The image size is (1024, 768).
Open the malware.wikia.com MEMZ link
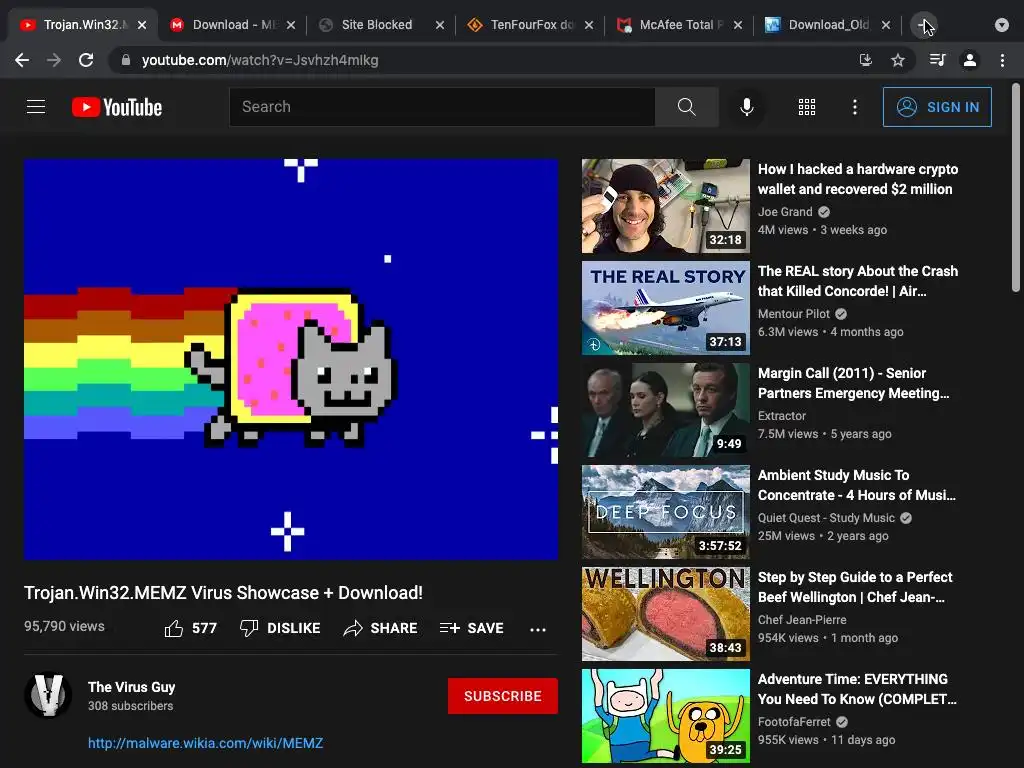point(205,743)
